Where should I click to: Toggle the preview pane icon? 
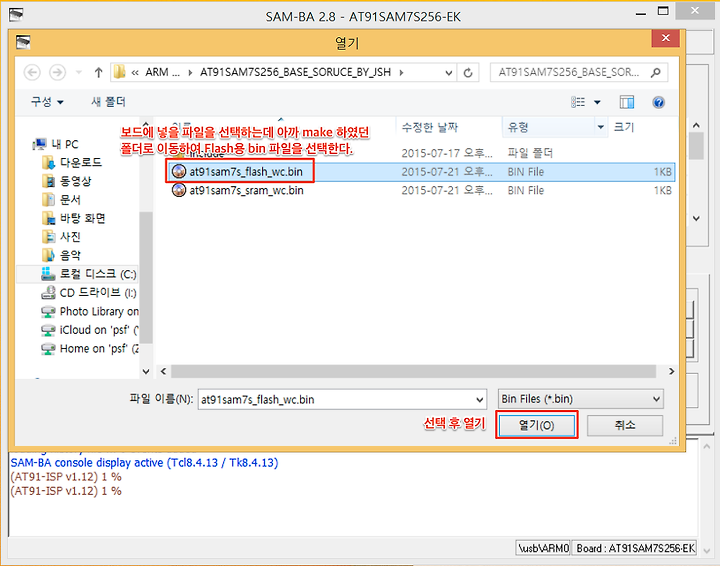click(627, 102)
